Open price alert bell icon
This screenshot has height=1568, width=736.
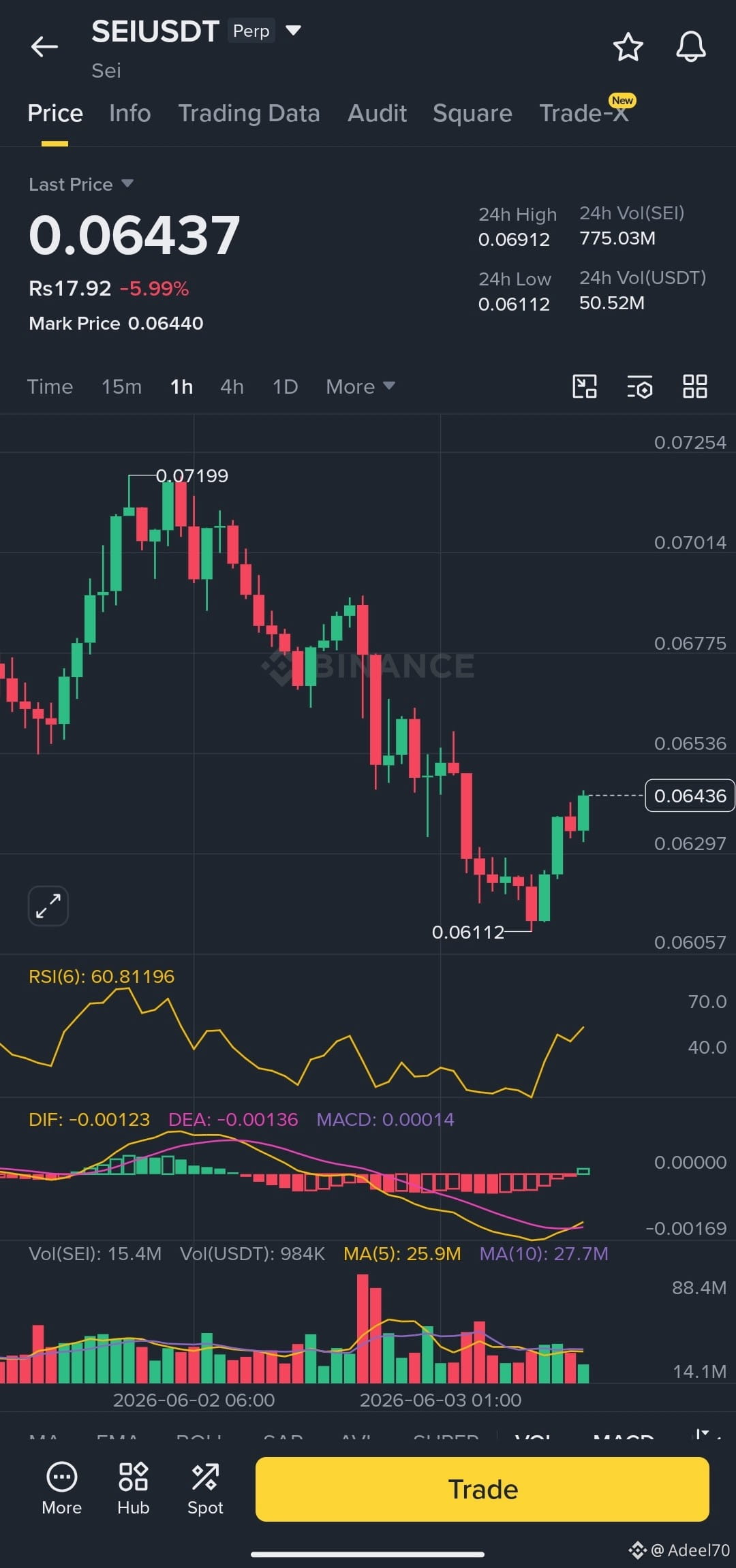pos(690,47)
